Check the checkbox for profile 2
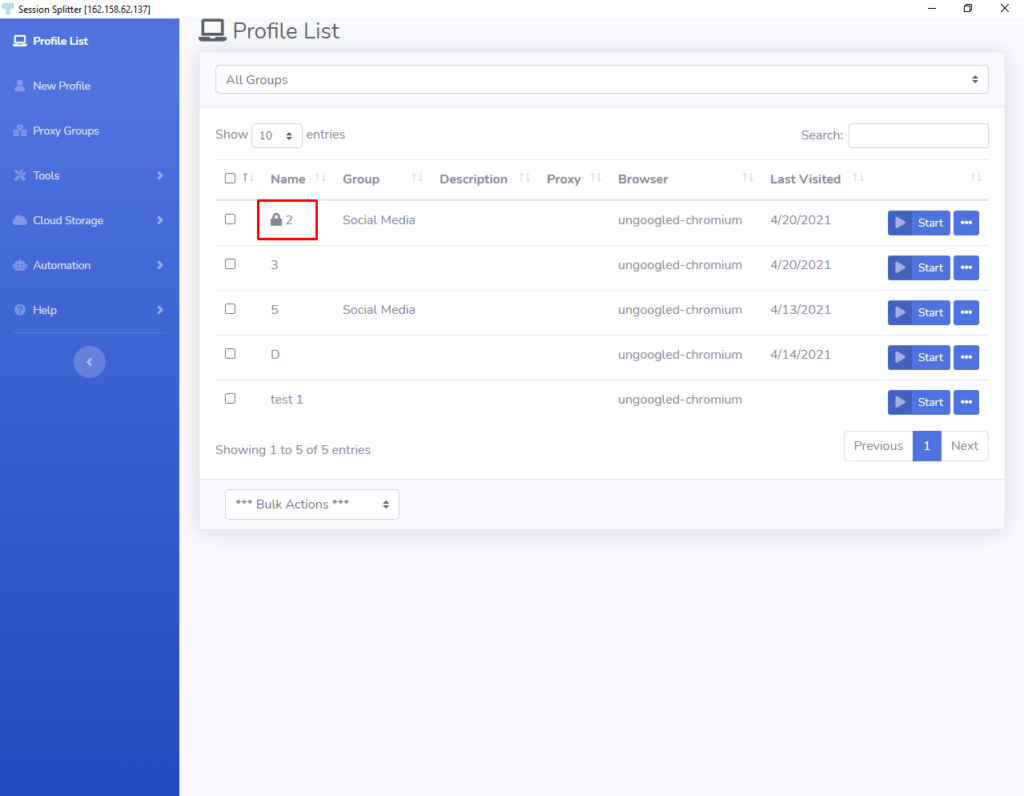 click(x=230, y=219)
